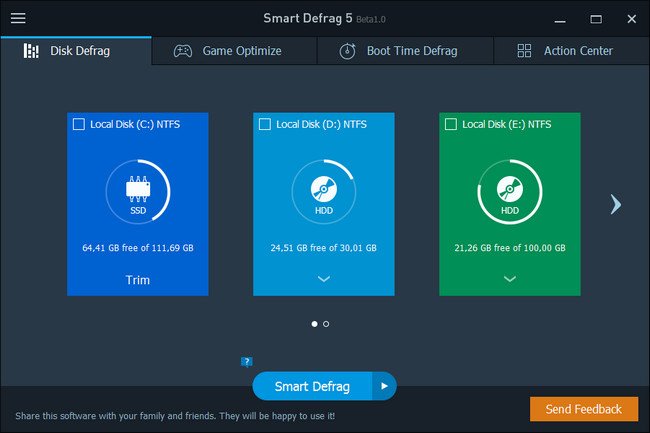Viewport: 650px width, 433px height.
Task: Click 24,51 GB free of 30,01 GB text
Action: point(324,248)
